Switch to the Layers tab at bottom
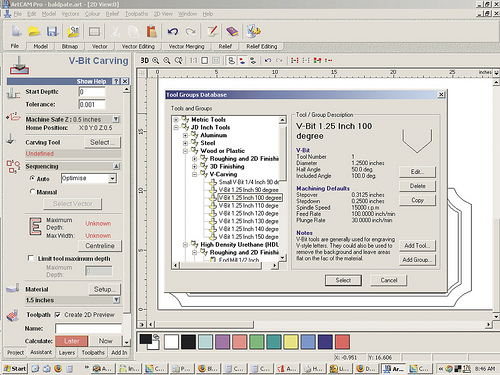This screenshot has height=375, width=500. [x=67, y=352]
